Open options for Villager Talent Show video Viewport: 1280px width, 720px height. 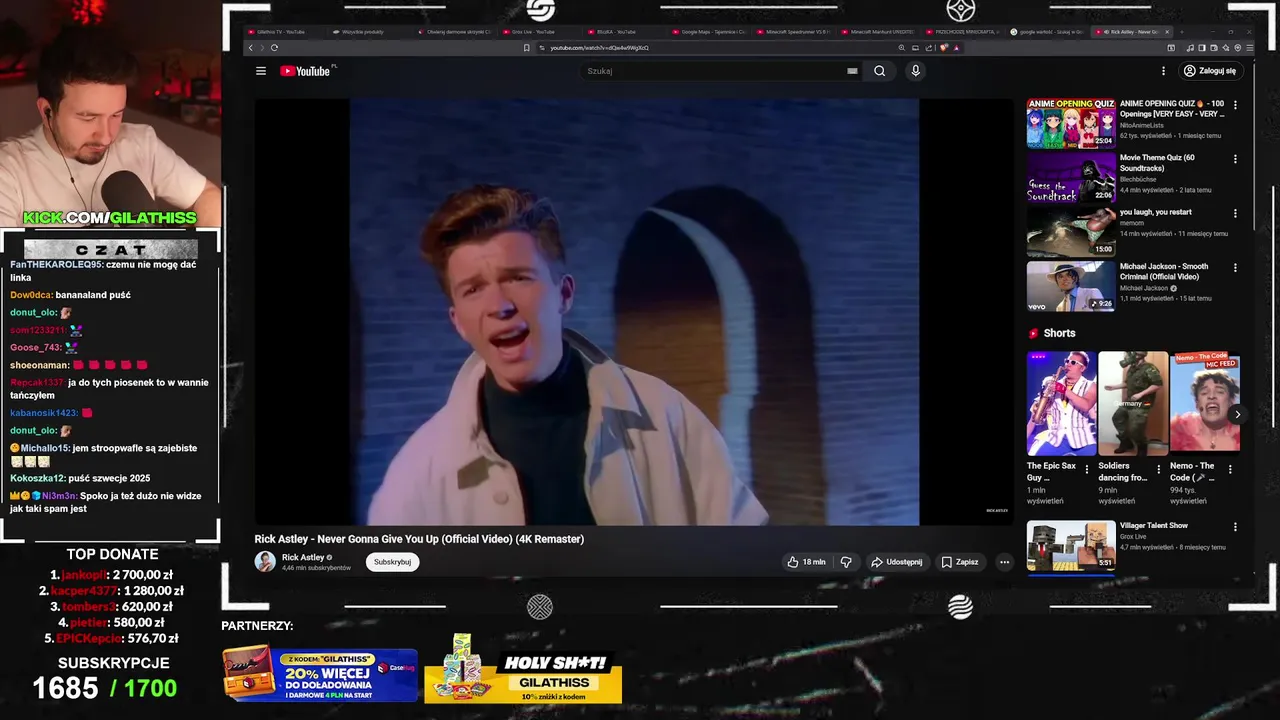1235,526
